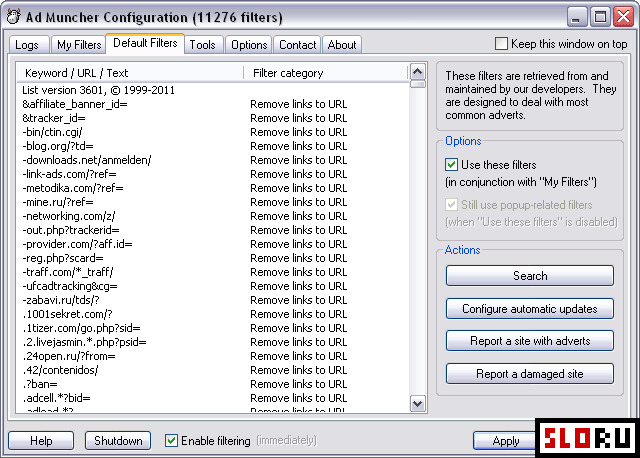Uncheck Use these filters checkbox

click(451, 165)
